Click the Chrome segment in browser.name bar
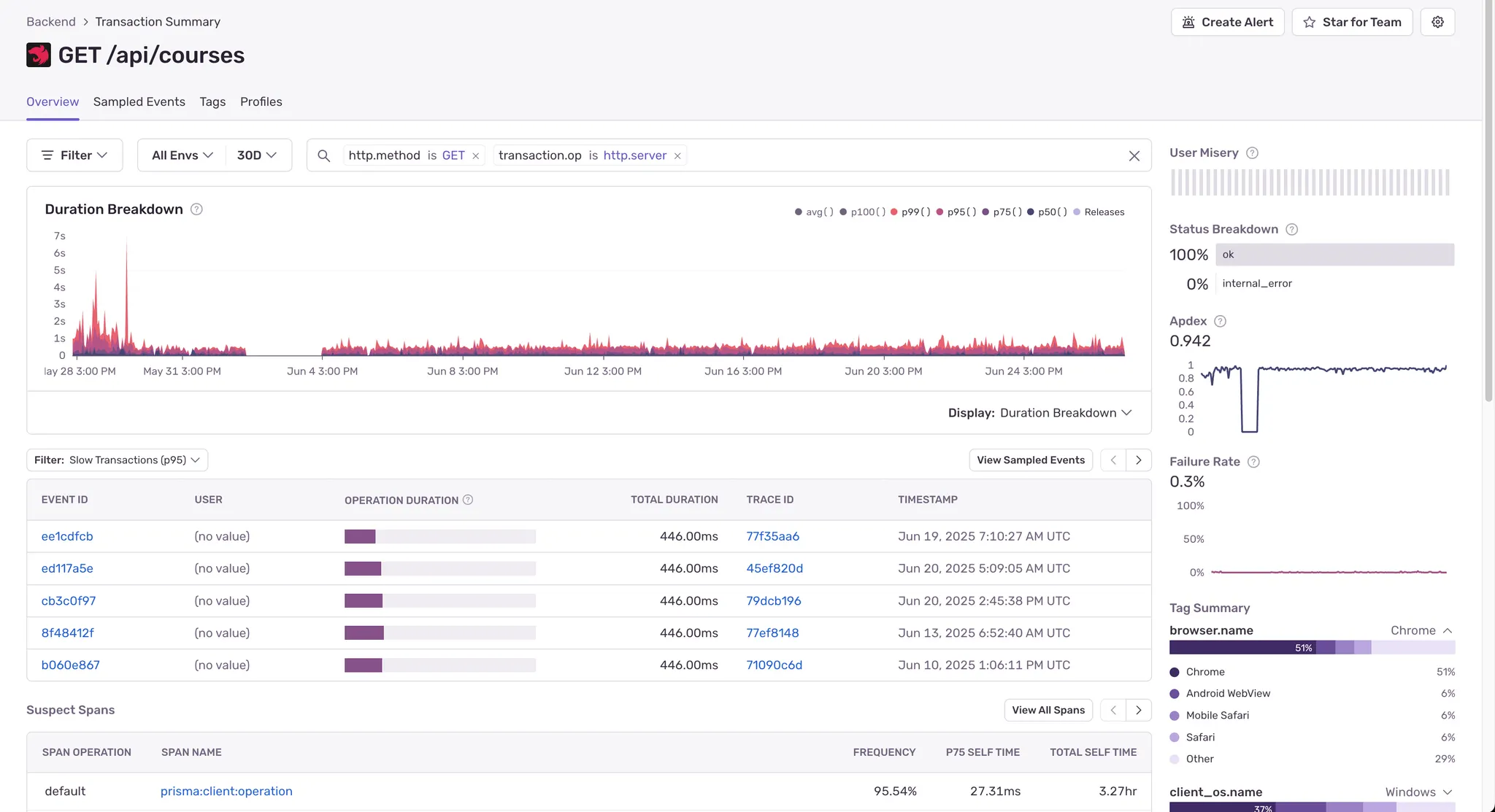1495x812 pixels. (x=1241, y=647)
